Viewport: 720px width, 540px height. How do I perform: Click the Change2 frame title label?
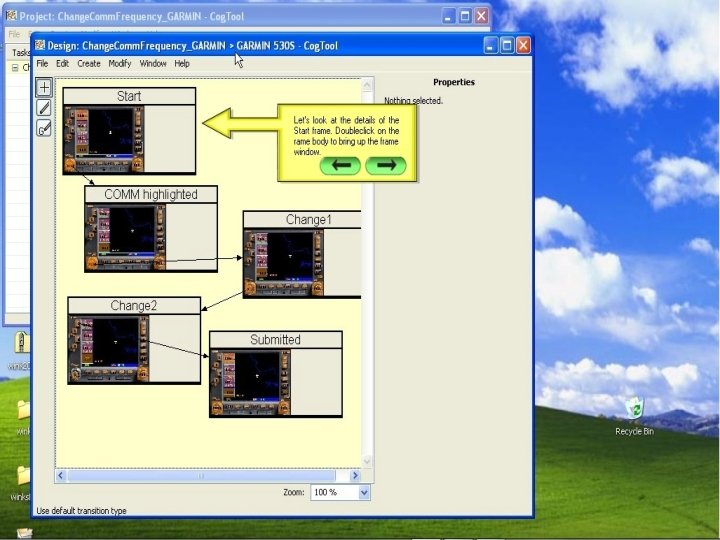[134, 305]
